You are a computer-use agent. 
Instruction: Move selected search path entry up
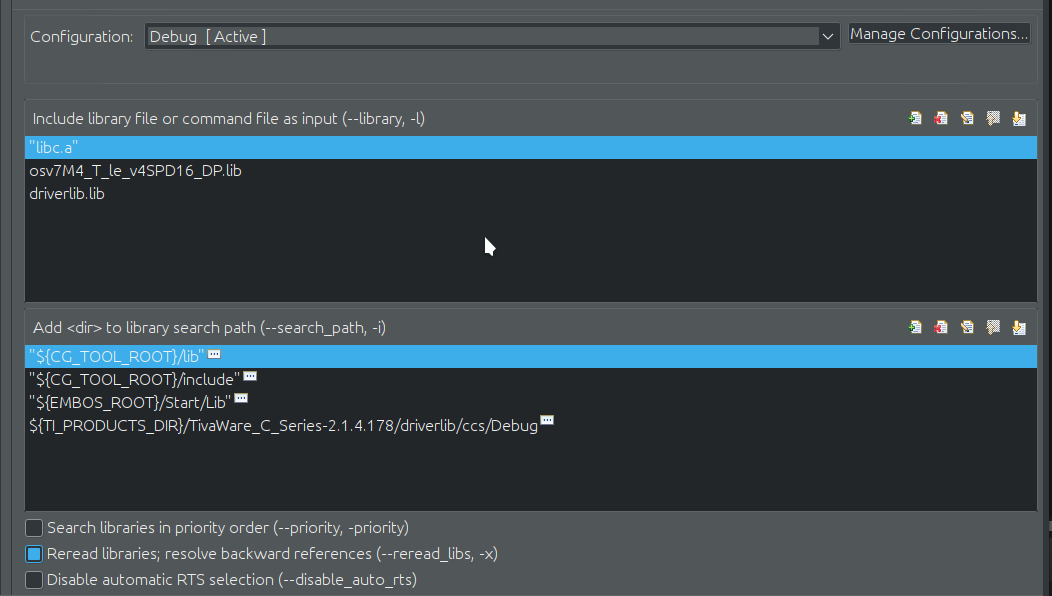pos(993,328)
